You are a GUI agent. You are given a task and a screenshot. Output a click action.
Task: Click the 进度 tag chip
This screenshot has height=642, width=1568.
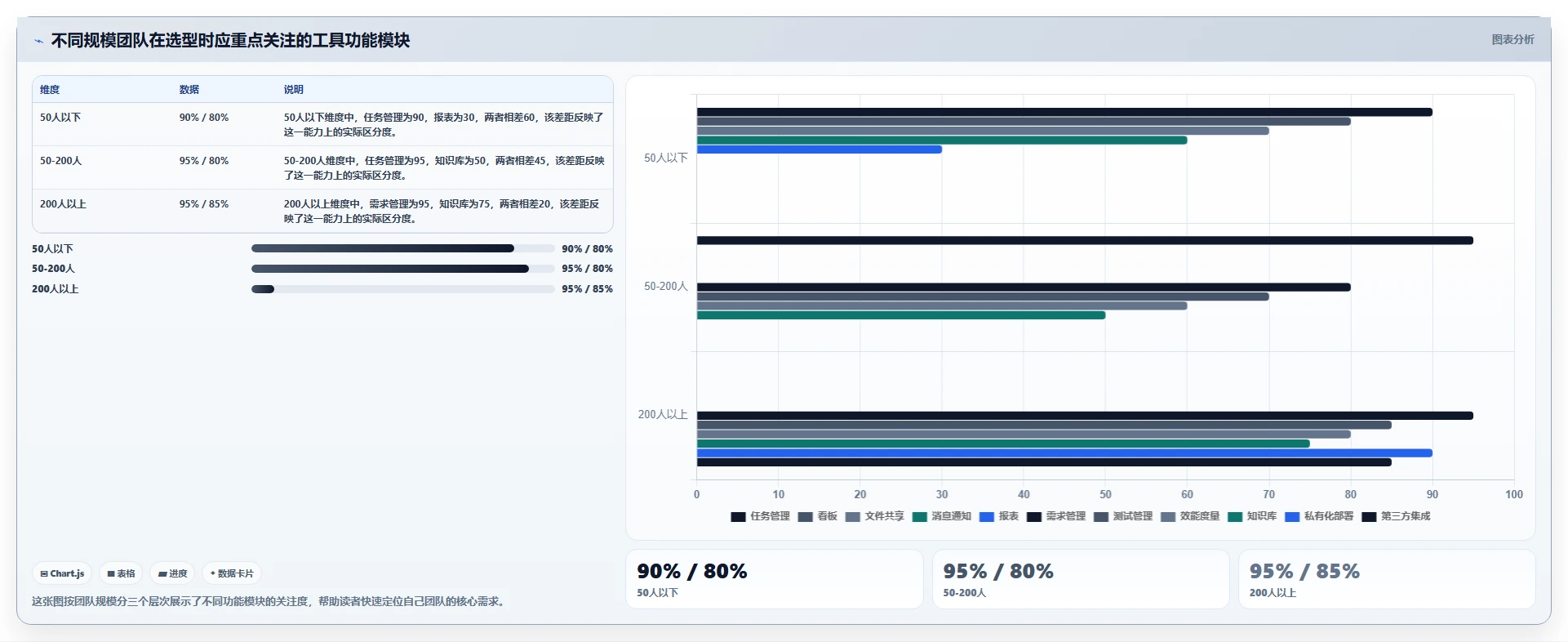pyautogui.click(x=172, y=573)
